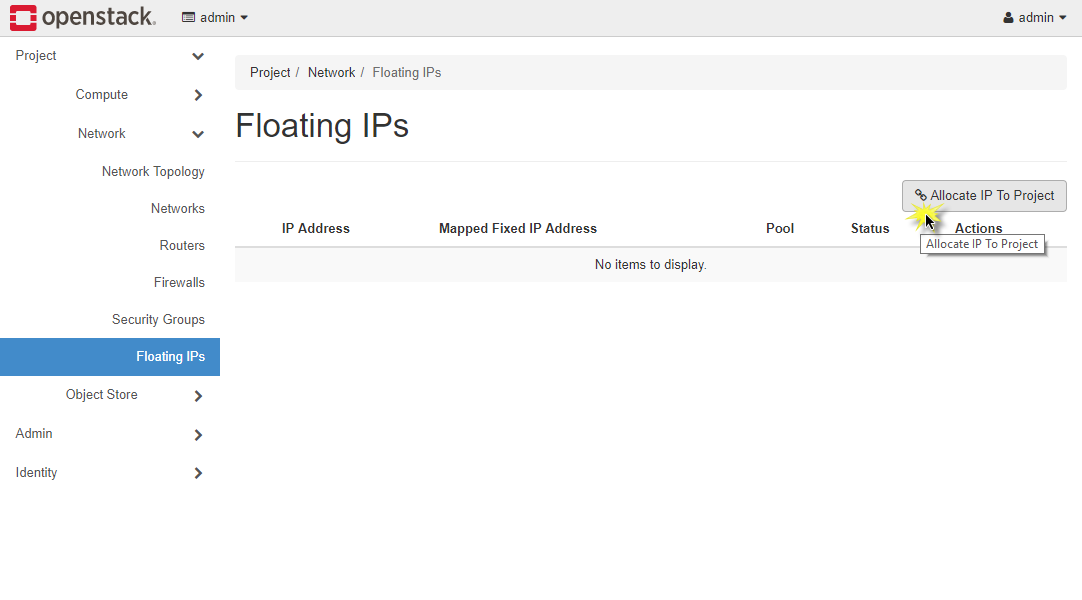1082x600 pixels.
Task: Select the highlighted Floating IPs sidebar entry
Action: [170, 357]
